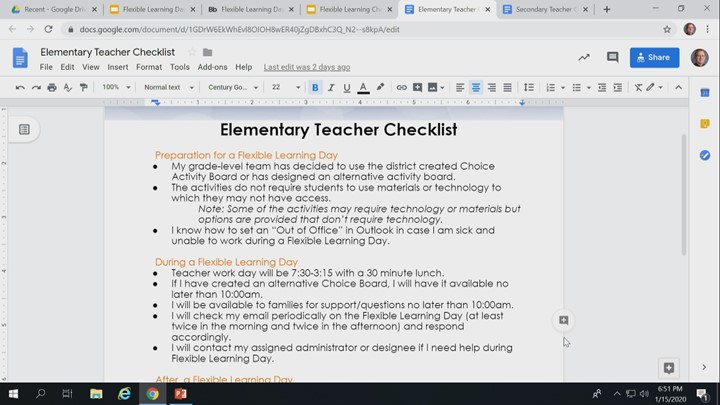Screen dimensions: 720x405
Task: Open the Keep notes side panel icon
Action: click(x=705, y=124)
